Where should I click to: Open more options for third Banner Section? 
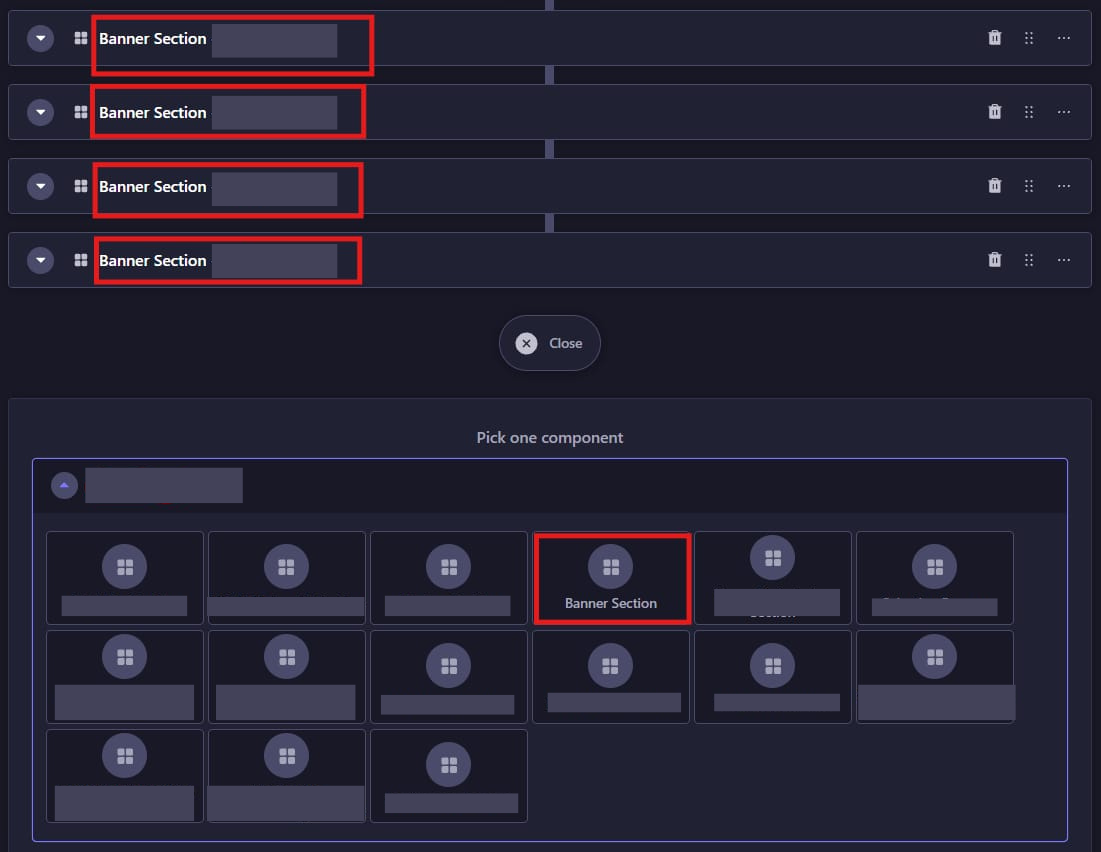tap(1064, 185)
